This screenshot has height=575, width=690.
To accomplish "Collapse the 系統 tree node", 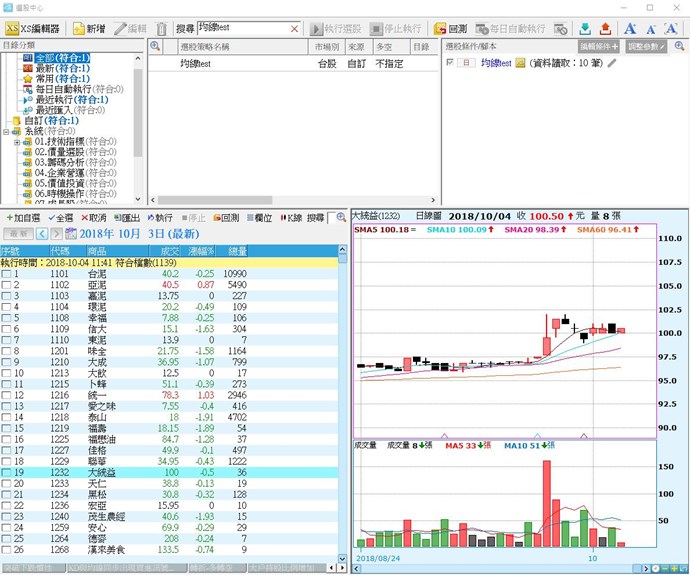I will pos(7,131).
